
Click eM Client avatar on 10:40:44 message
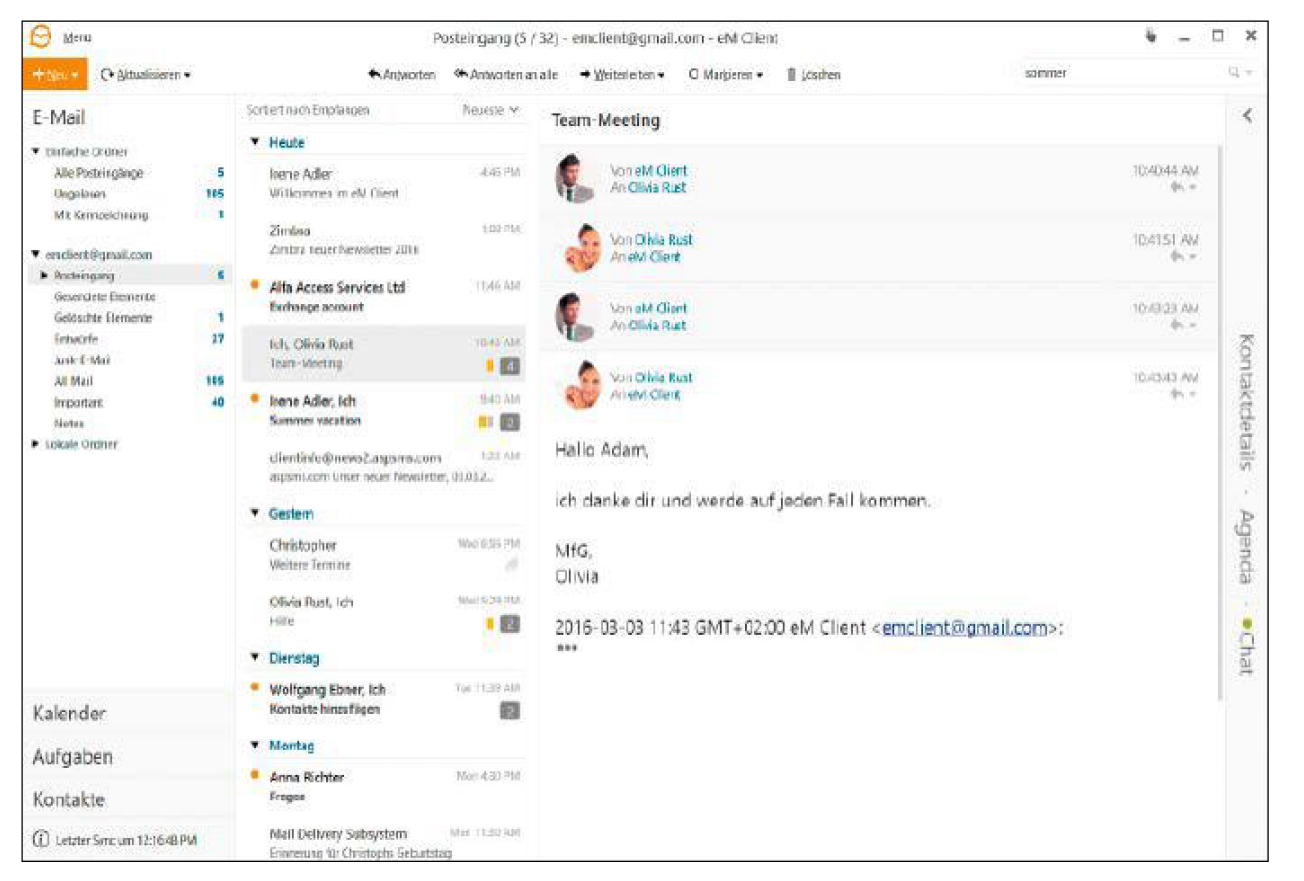(x=575, y=179)
